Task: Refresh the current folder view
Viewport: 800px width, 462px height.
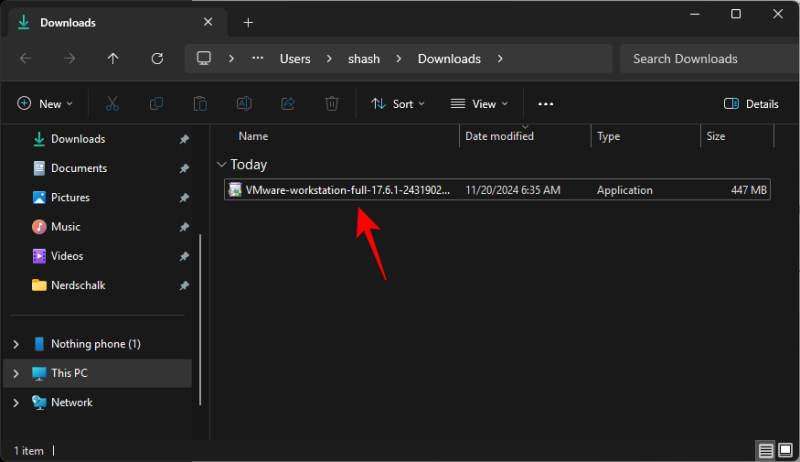Action: coord(157,59)
